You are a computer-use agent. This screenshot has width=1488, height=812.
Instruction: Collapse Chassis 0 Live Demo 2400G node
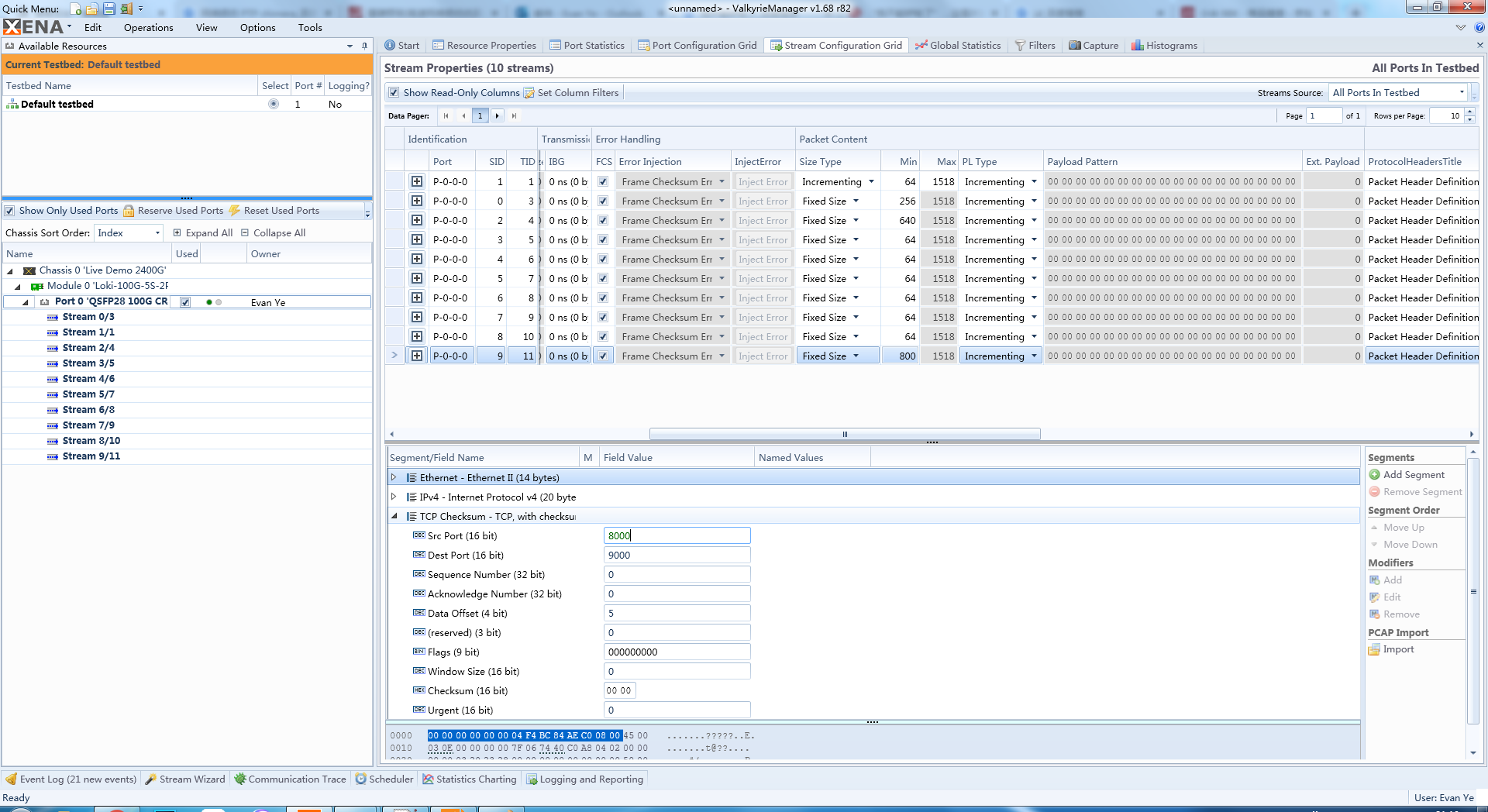[10, 271]
